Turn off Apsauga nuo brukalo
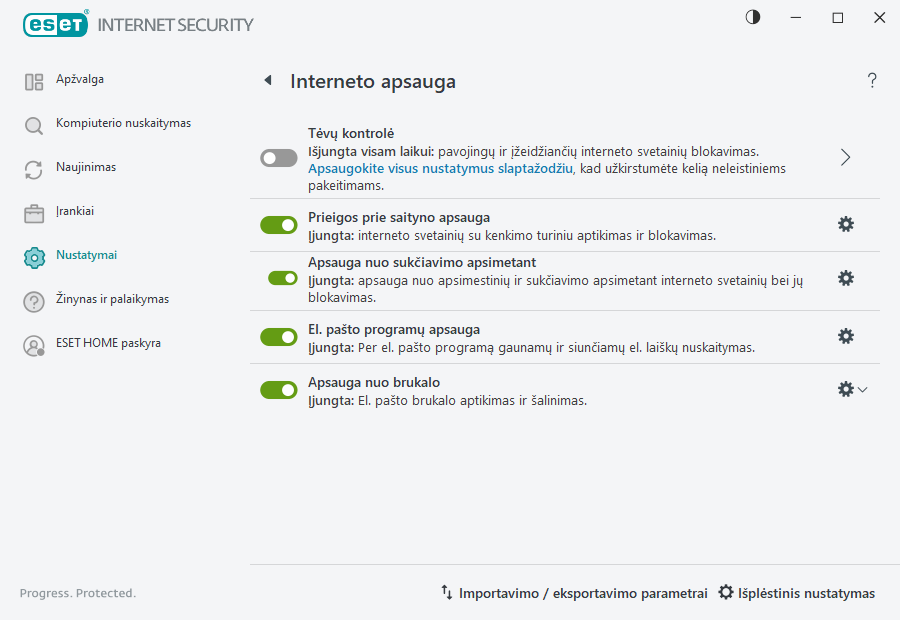 point(278,390)
